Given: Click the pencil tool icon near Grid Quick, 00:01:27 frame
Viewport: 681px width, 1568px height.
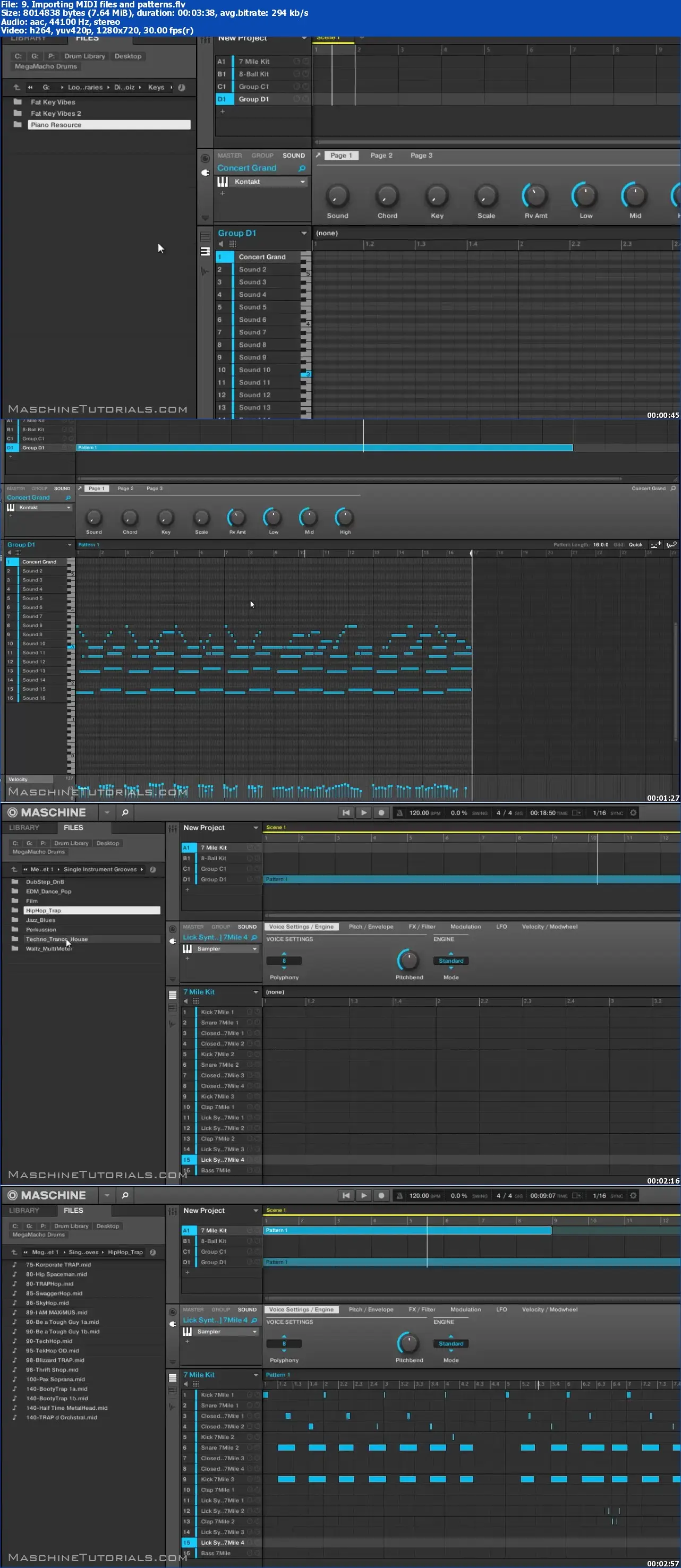Looking at the screenshot, I should coord(671,545).
